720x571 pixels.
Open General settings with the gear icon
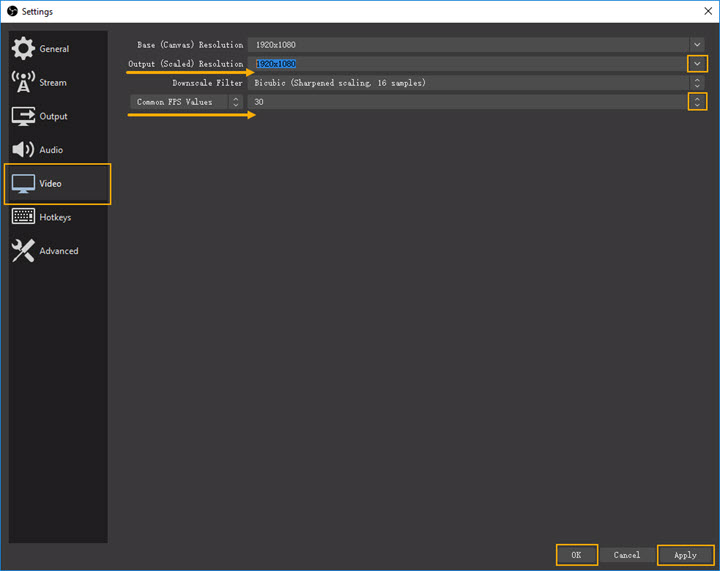(x=23, y=49)
